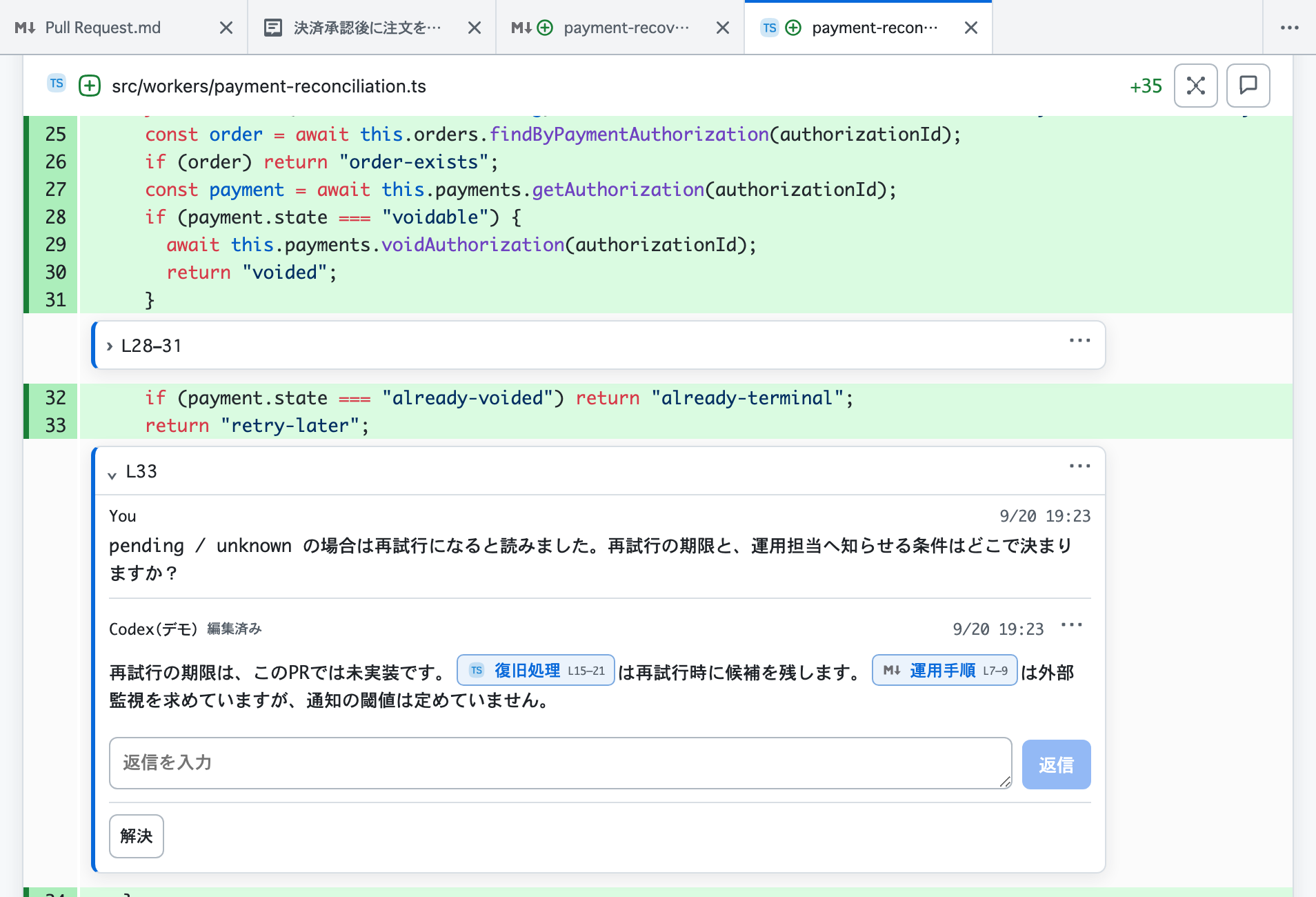Close the payment-recov… tab
This screenshot has height=897, width=1316.
(x=723, y=28)
